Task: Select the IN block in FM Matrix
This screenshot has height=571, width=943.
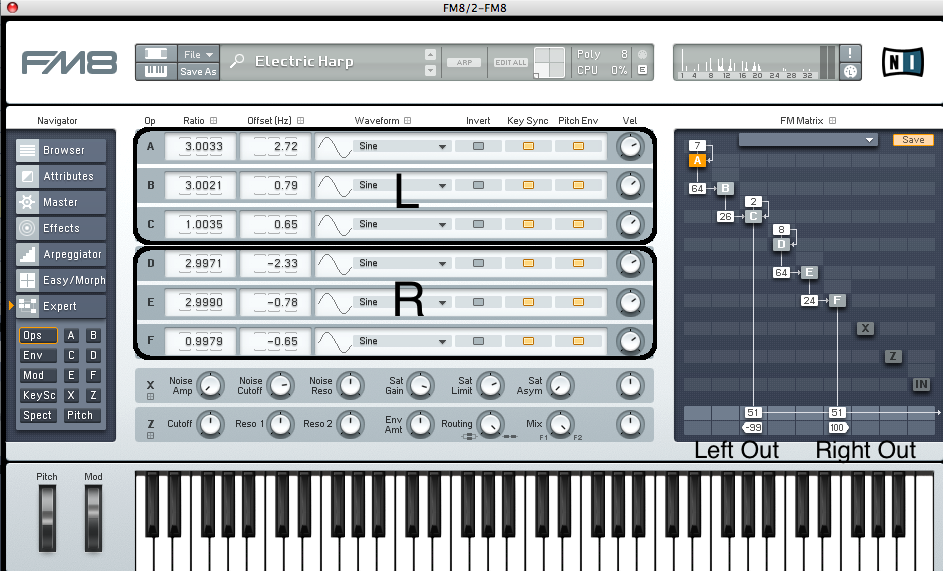Action: pos(921,384)
